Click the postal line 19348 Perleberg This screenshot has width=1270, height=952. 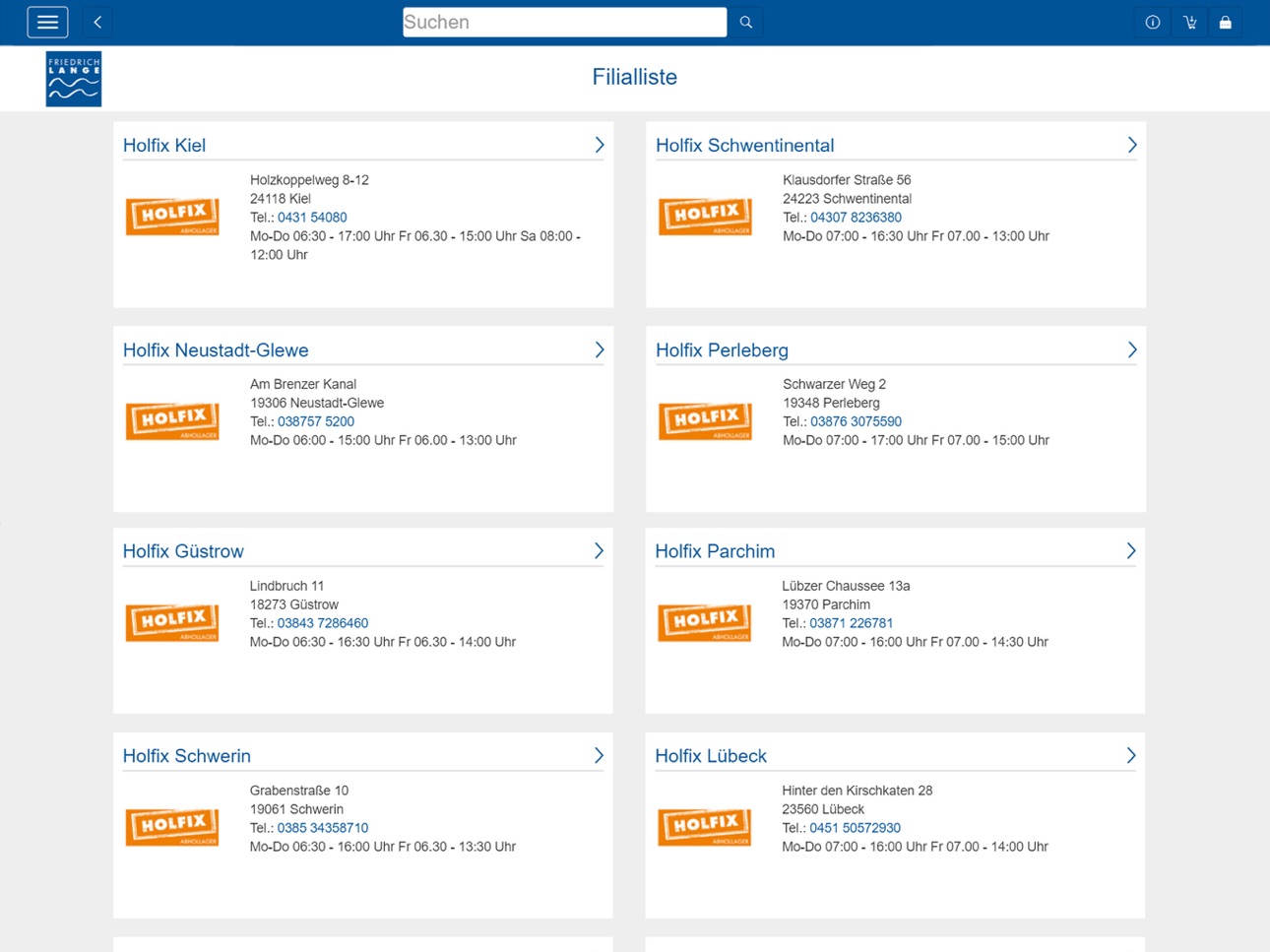coord(831,403)
